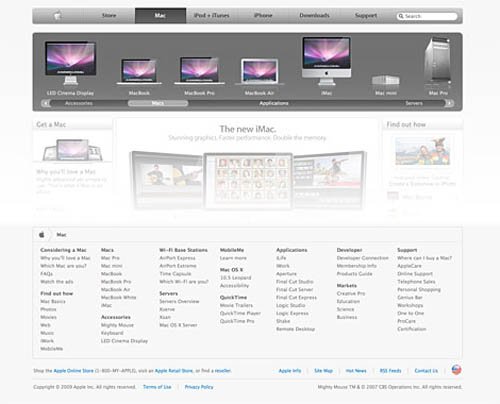Image resolution: width=500 pixels, height=404 pixels.
Task: Choose the Mac mini product icon
Action: pyautogui.click(x=386, y=80)
